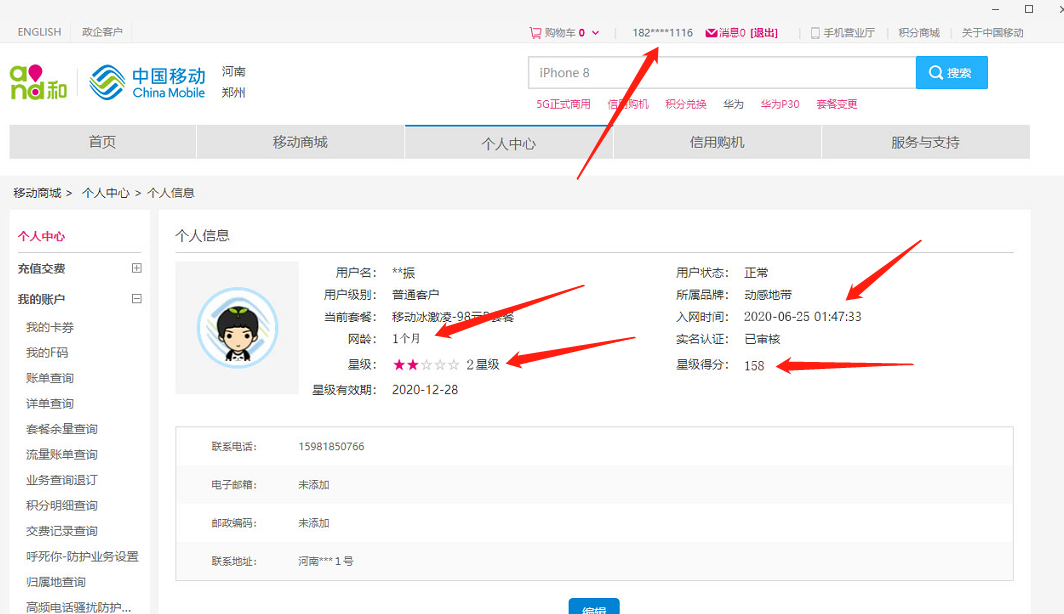
Task: Click the star rating stars
Action: (426, 365)
